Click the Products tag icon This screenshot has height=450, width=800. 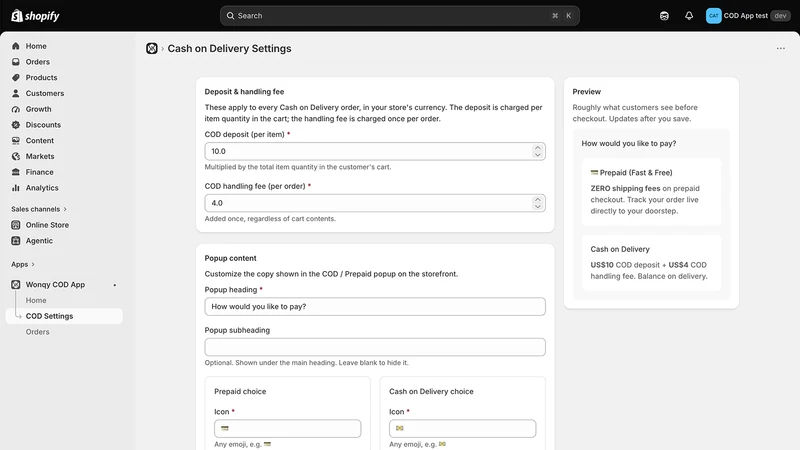pos(16,78)
